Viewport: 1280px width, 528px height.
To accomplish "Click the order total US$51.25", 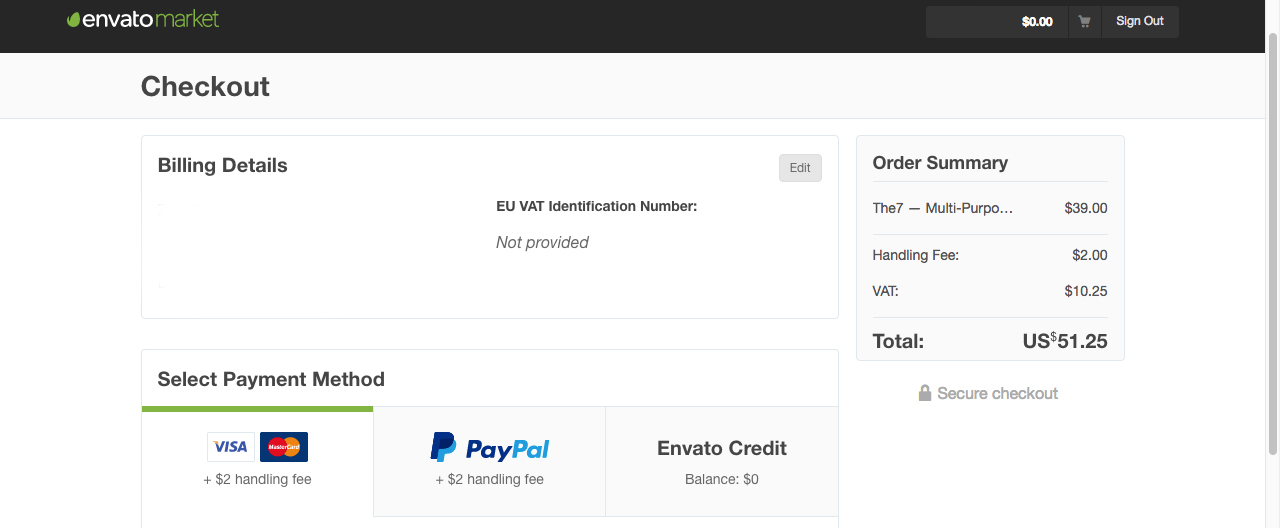I will click(x=1065, y=341).
